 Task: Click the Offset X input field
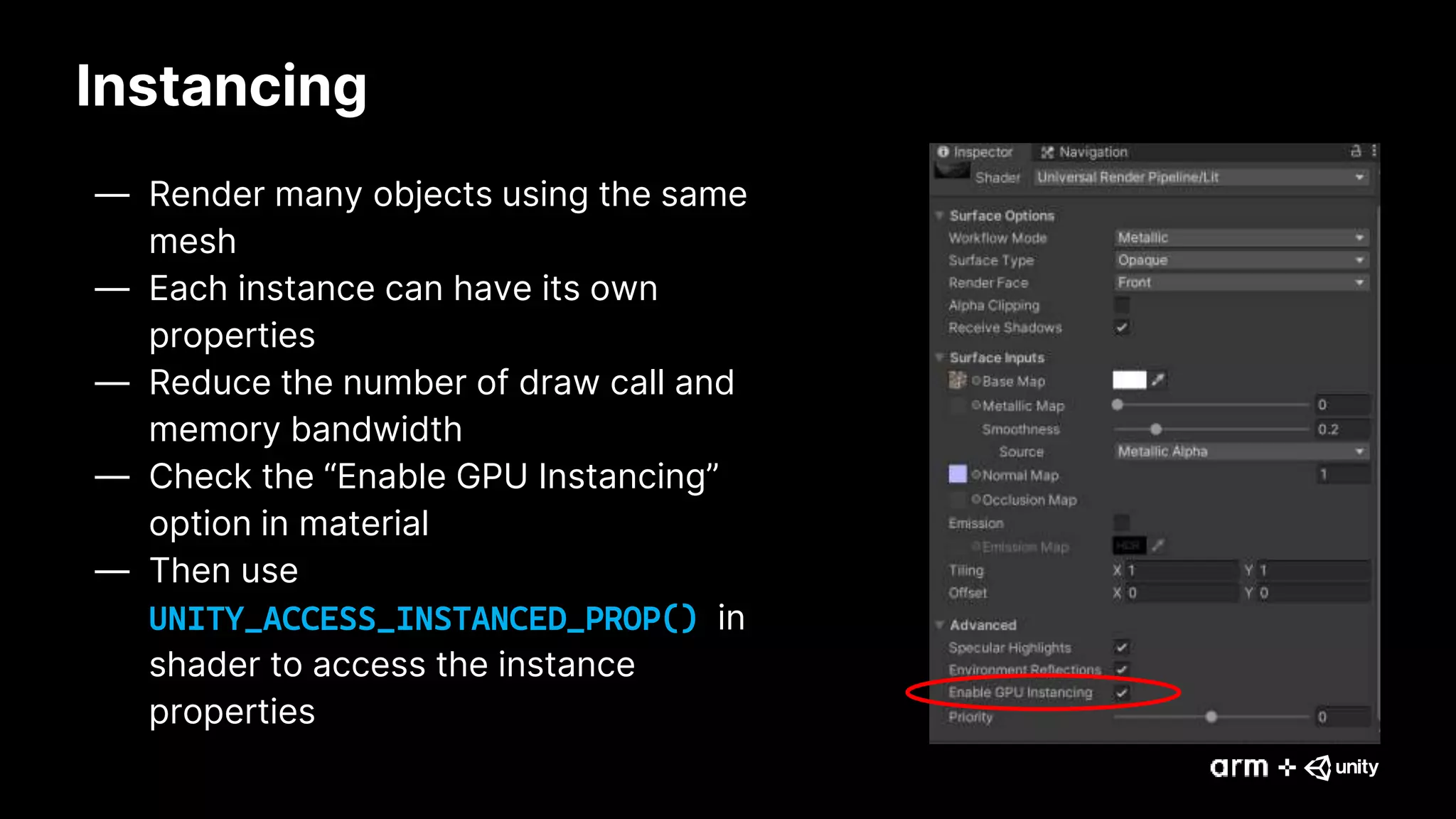point(1182,593)
